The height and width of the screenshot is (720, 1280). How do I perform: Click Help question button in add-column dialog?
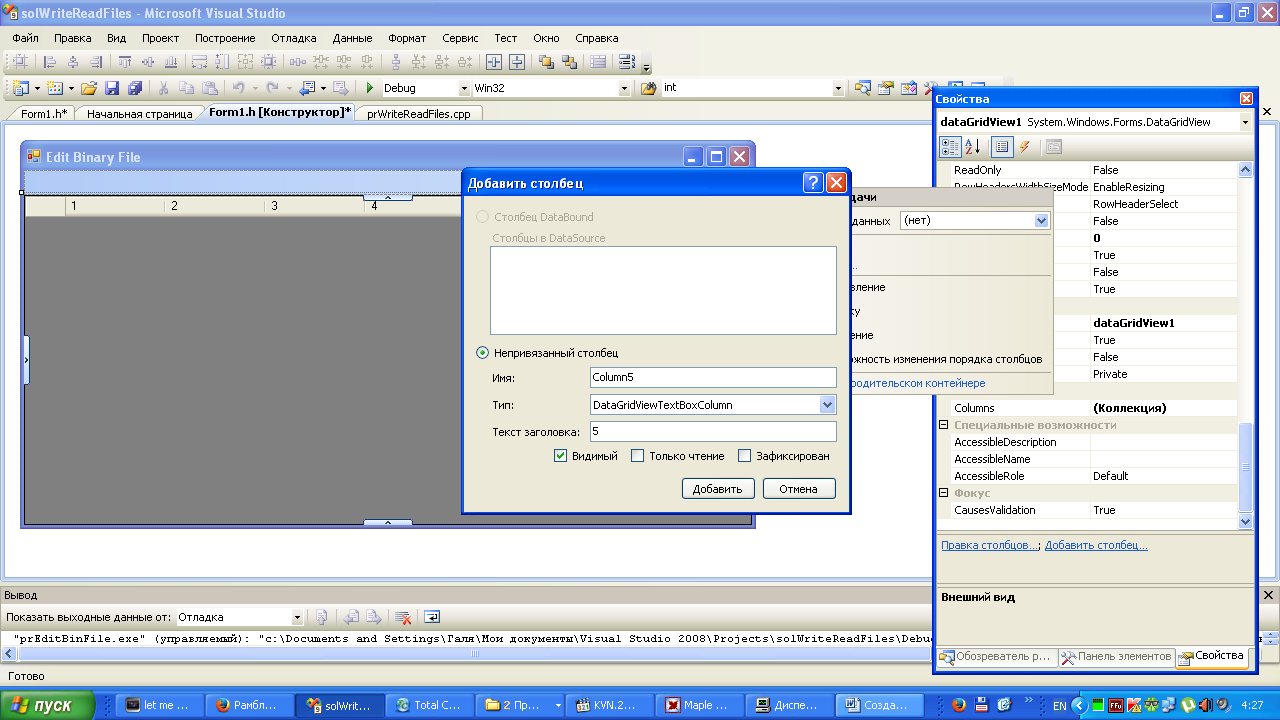814,183
